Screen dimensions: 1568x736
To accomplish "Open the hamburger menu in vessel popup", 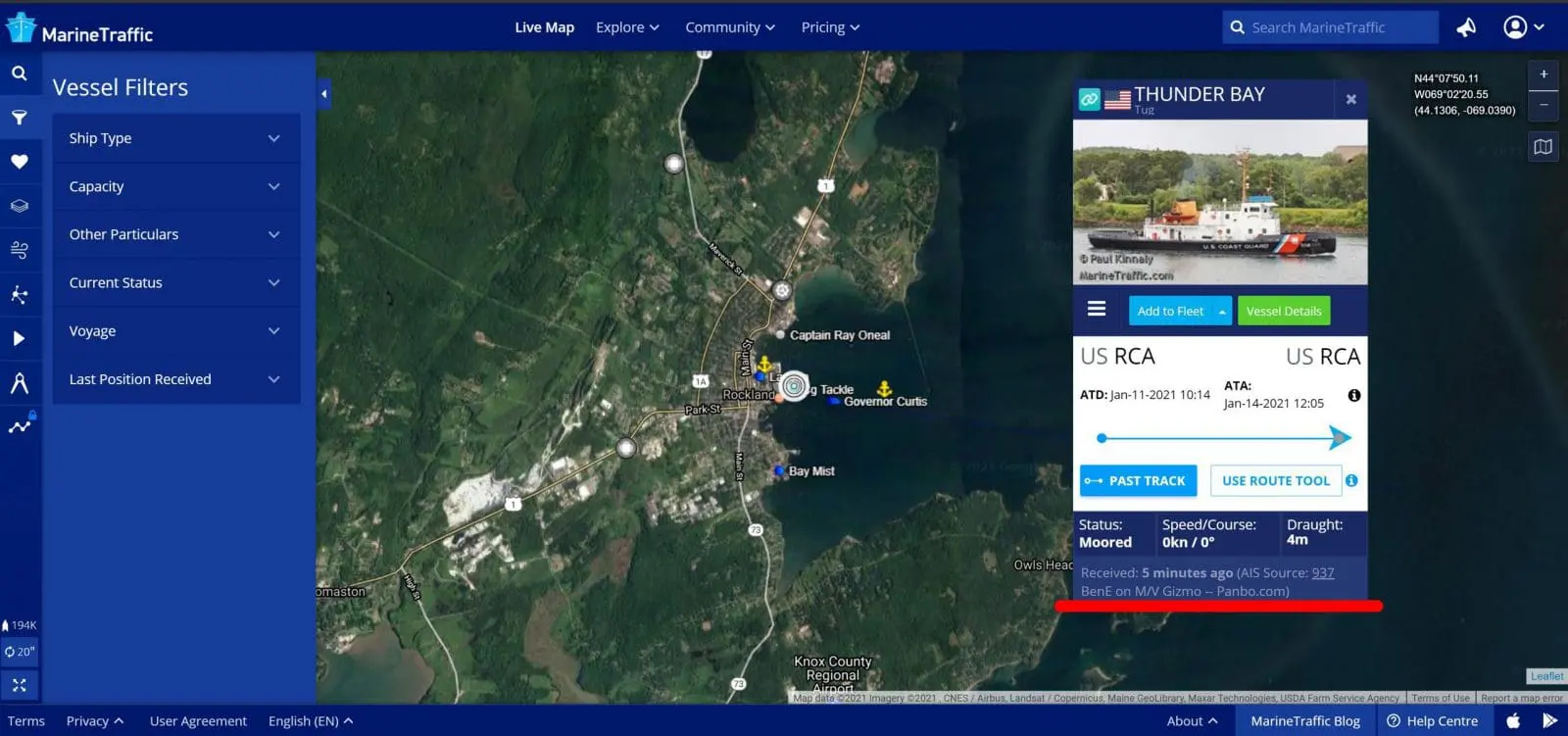I will (1097, 309).
